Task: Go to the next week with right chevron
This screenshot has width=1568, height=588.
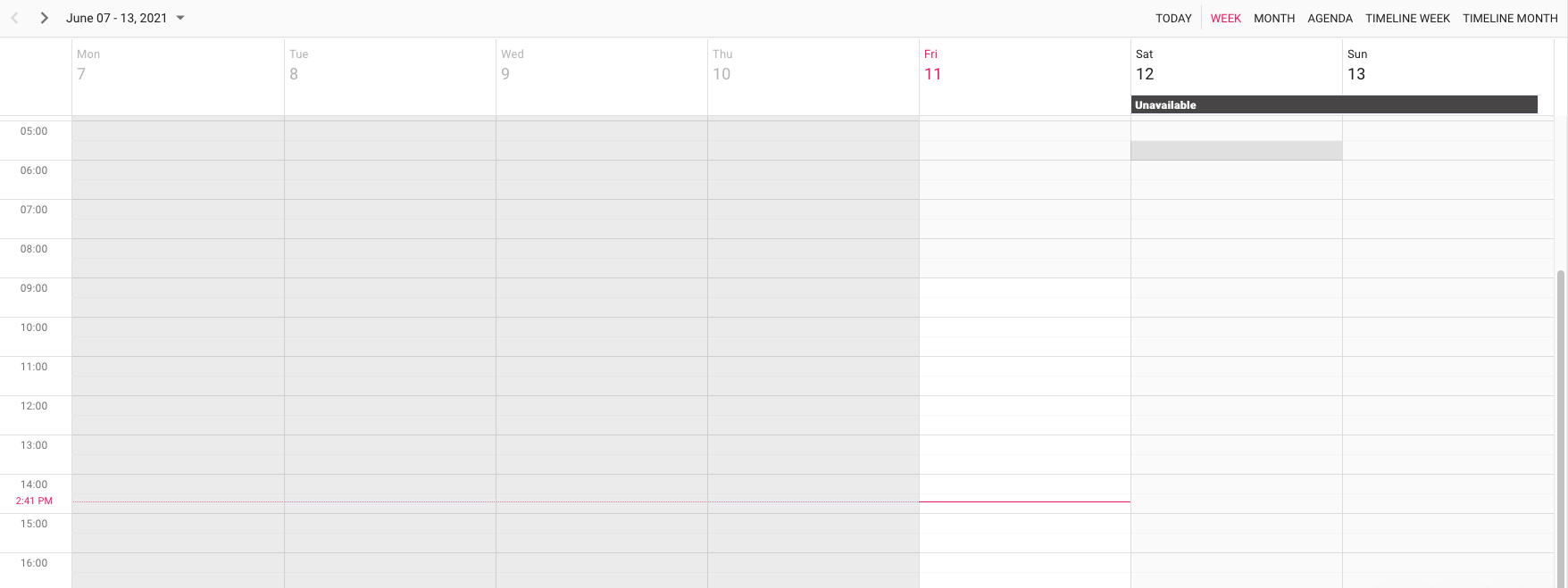Action: pyautogui.click(x=44, y=17)
